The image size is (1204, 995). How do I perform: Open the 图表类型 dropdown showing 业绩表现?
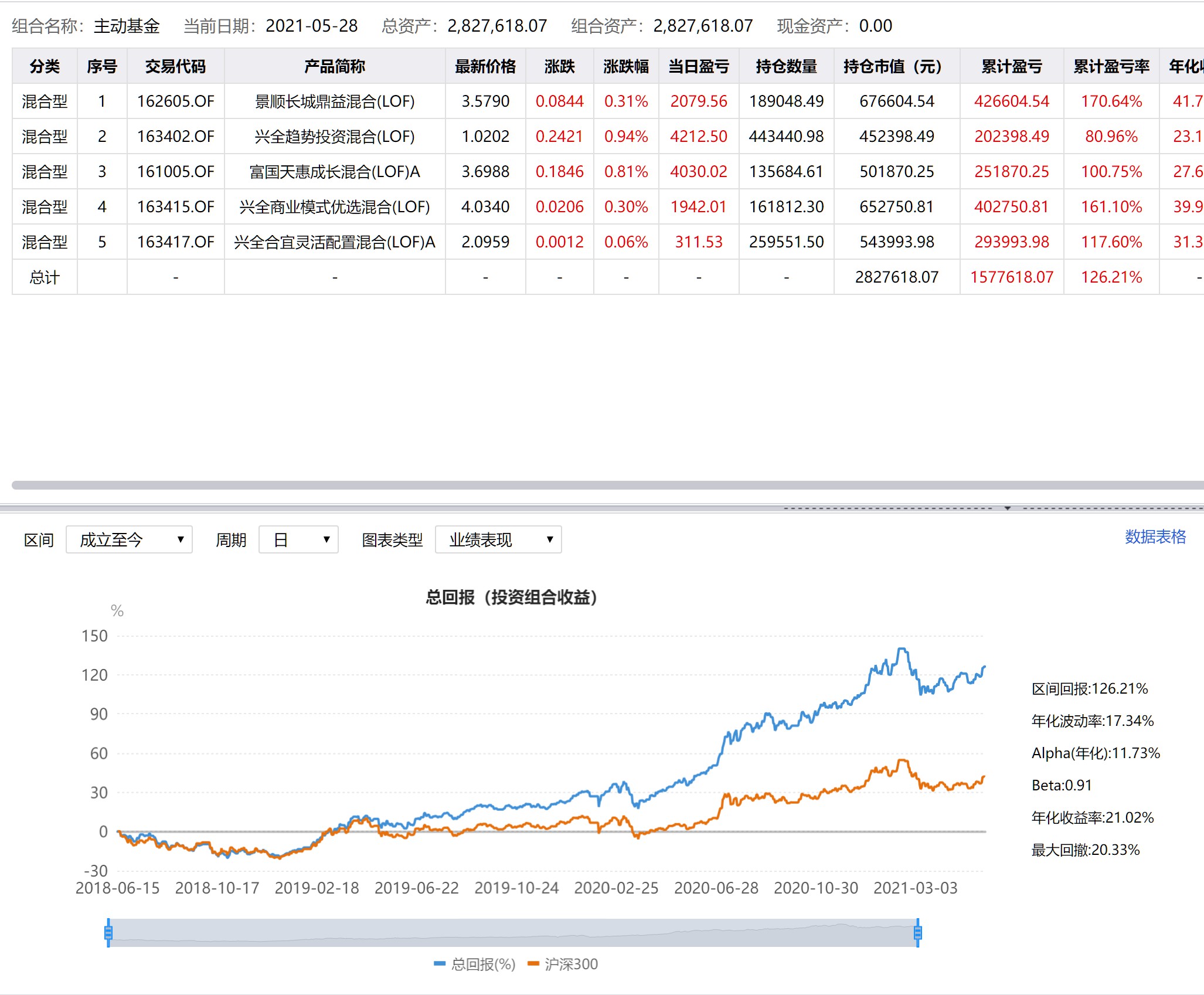498,539
